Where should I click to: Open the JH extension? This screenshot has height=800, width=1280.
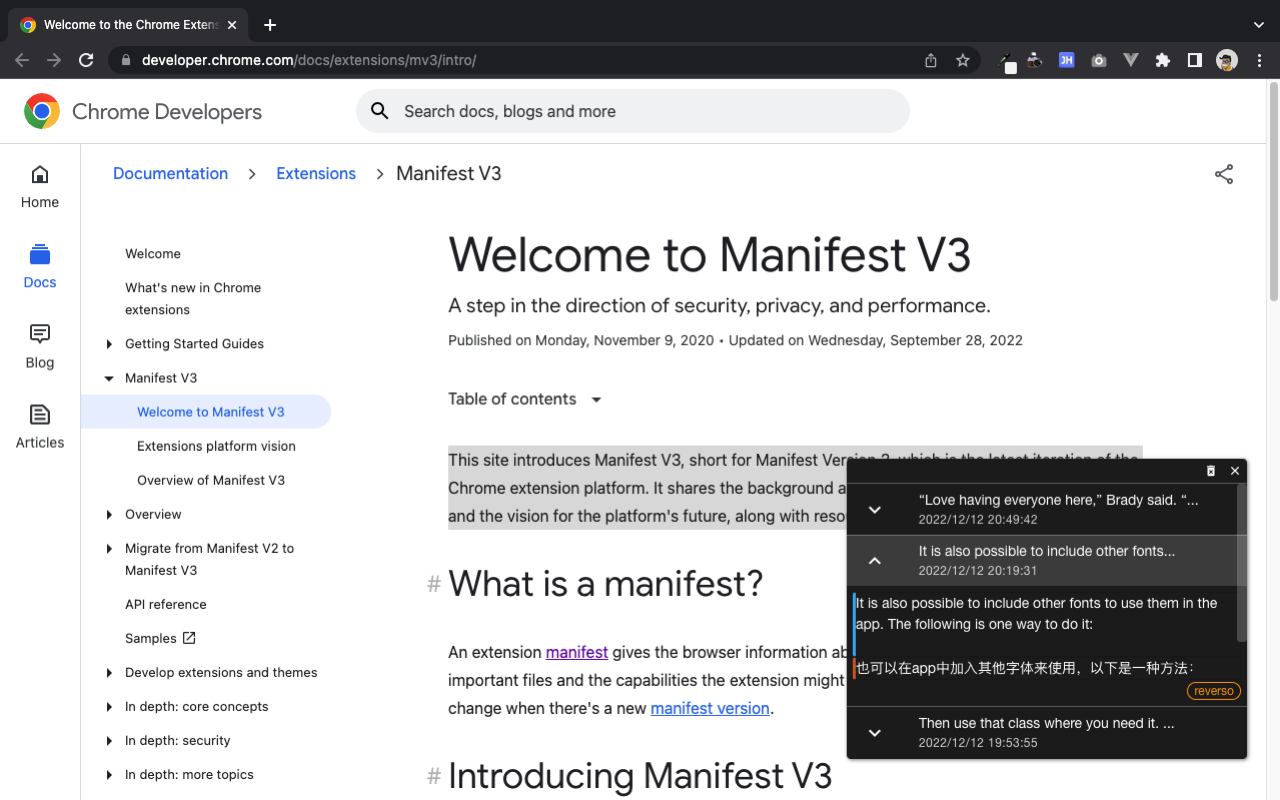pyautogui.click(x=1067, y=60)
